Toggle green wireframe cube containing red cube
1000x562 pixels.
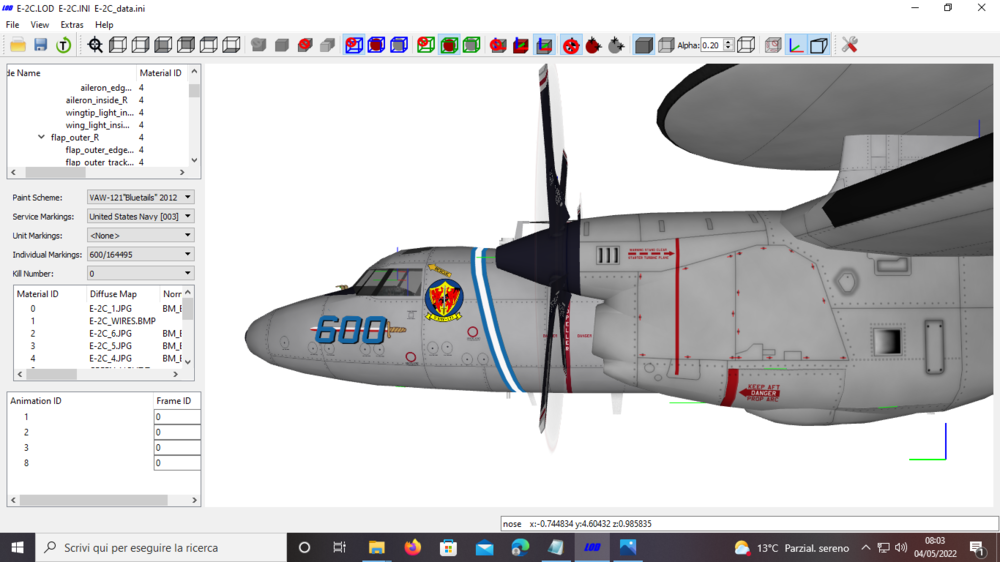(449, 45)
